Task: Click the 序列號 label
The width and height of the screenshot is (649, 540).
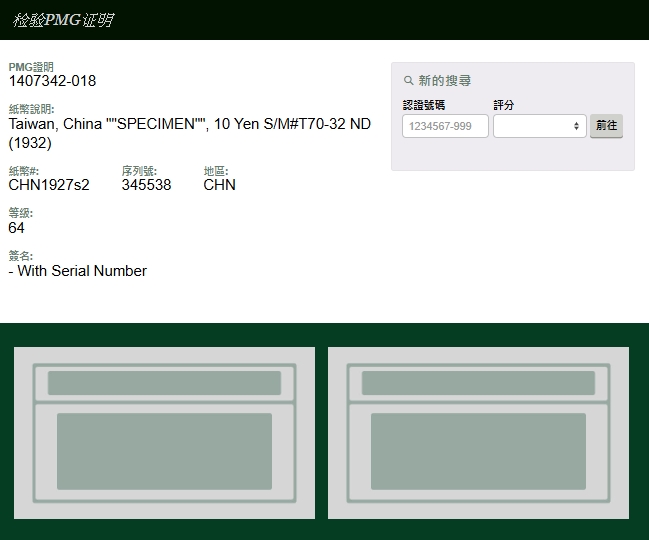Action: [139, 171]
